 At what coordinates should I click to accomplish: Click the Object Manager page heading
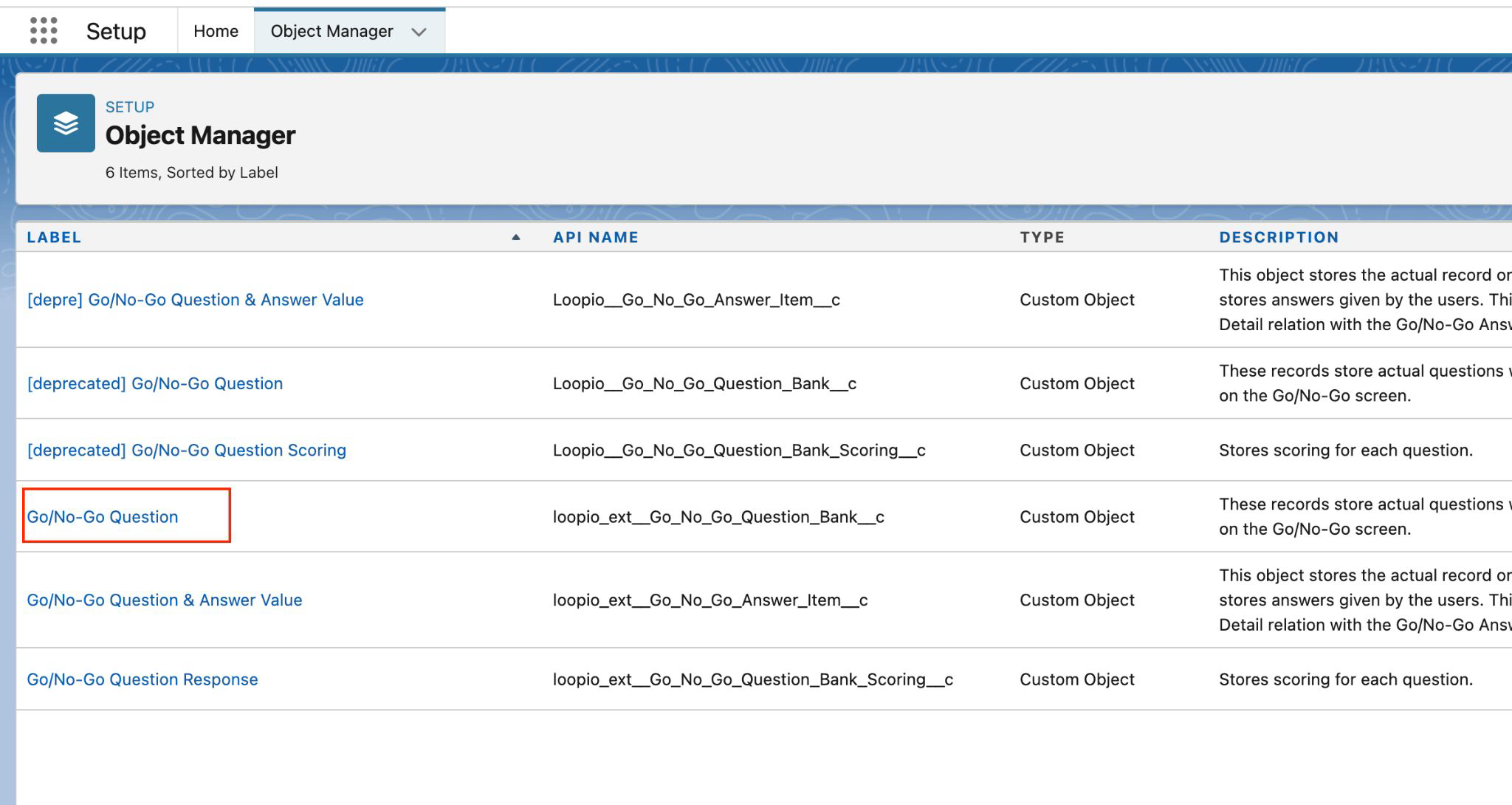click(200, 135)
